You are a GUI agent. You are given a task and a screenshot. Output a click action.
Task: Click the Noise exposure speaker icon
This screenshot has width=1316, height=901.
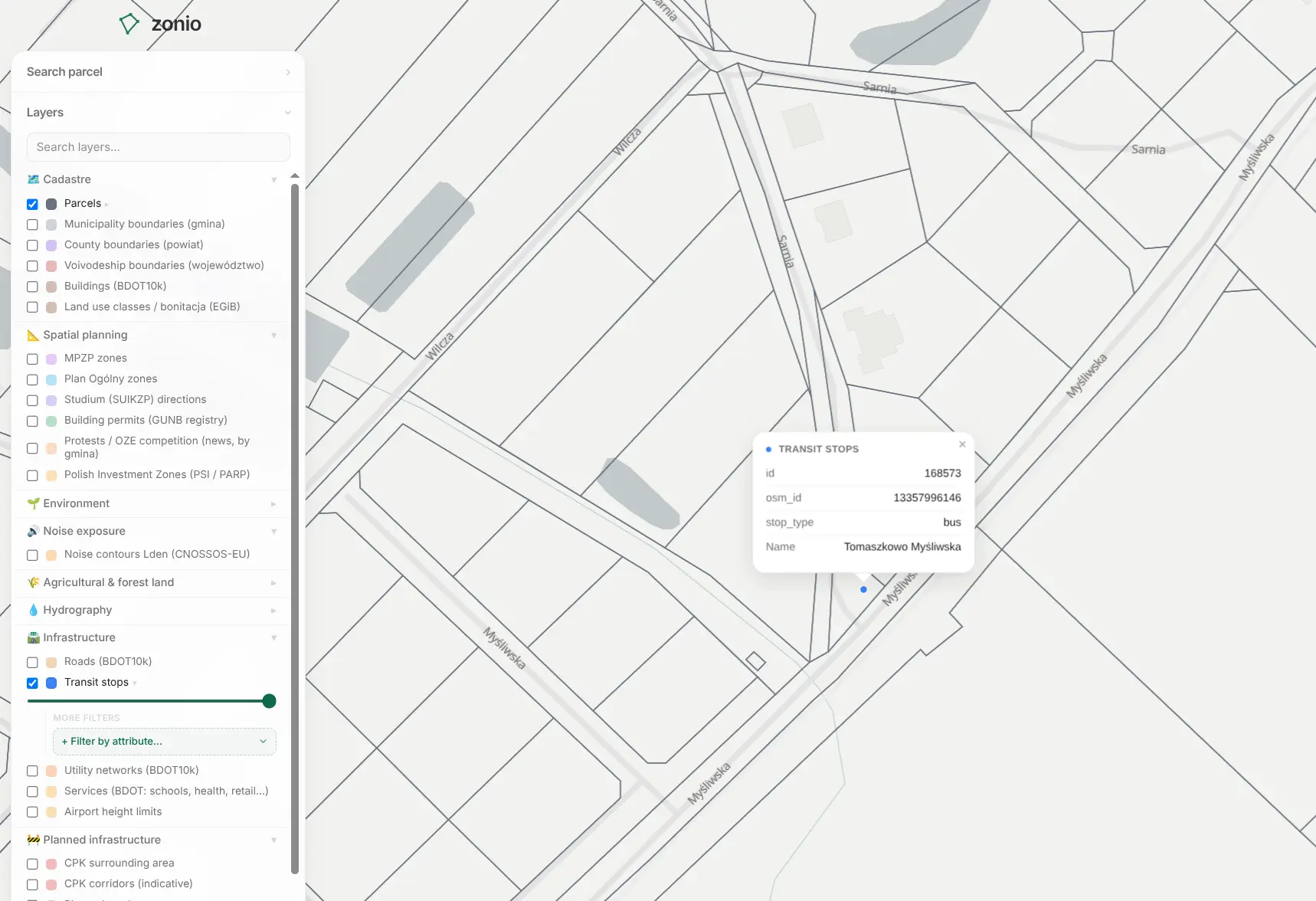coord(33,531)
